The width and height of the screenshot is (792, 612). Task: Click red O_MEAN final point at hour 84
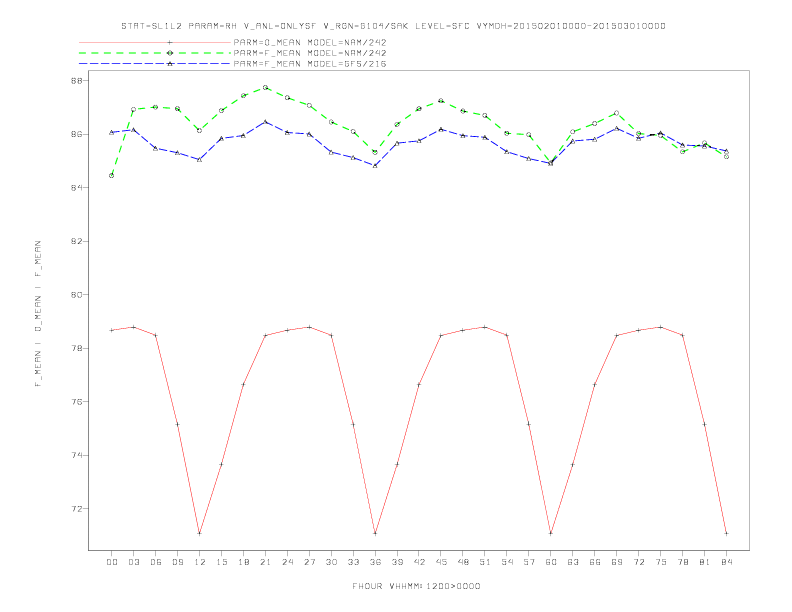point(726,533)
